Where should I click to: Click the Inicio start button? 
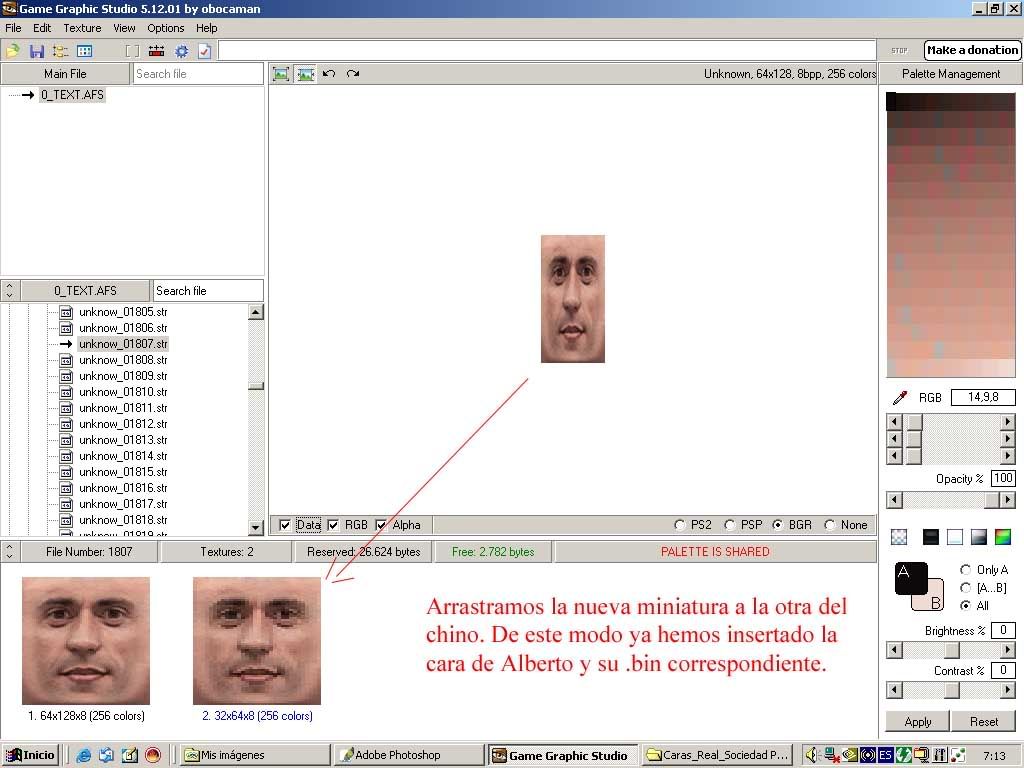[x=31, y=756]
